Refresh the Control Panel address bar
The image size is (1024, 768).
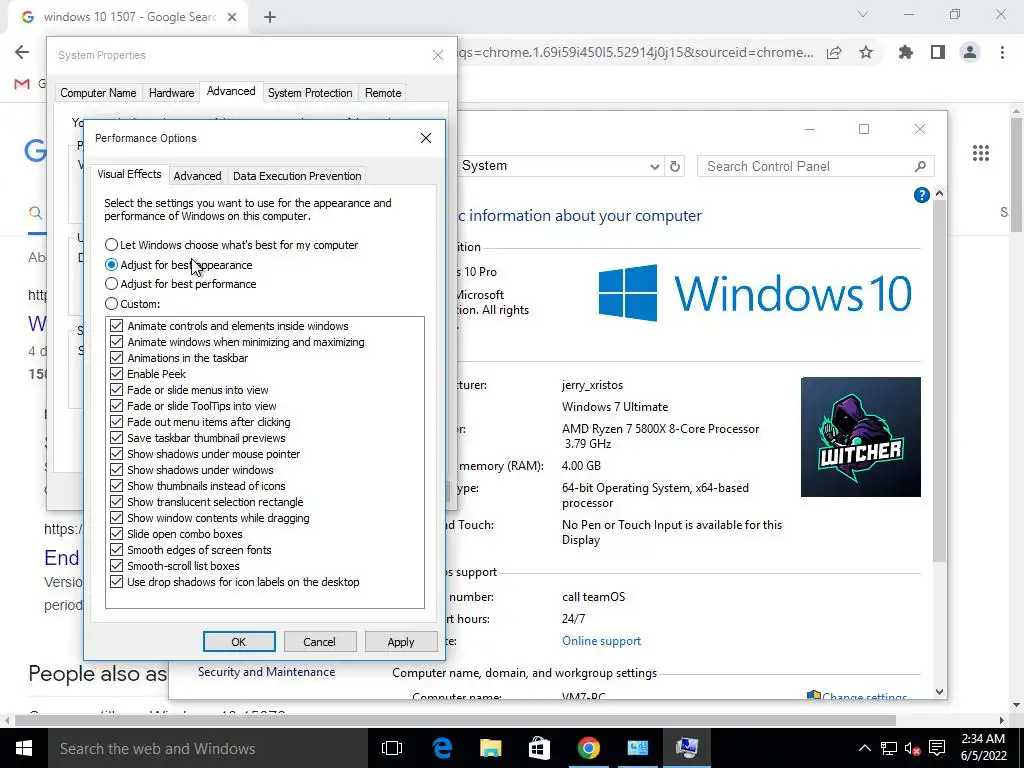[675, 166]
